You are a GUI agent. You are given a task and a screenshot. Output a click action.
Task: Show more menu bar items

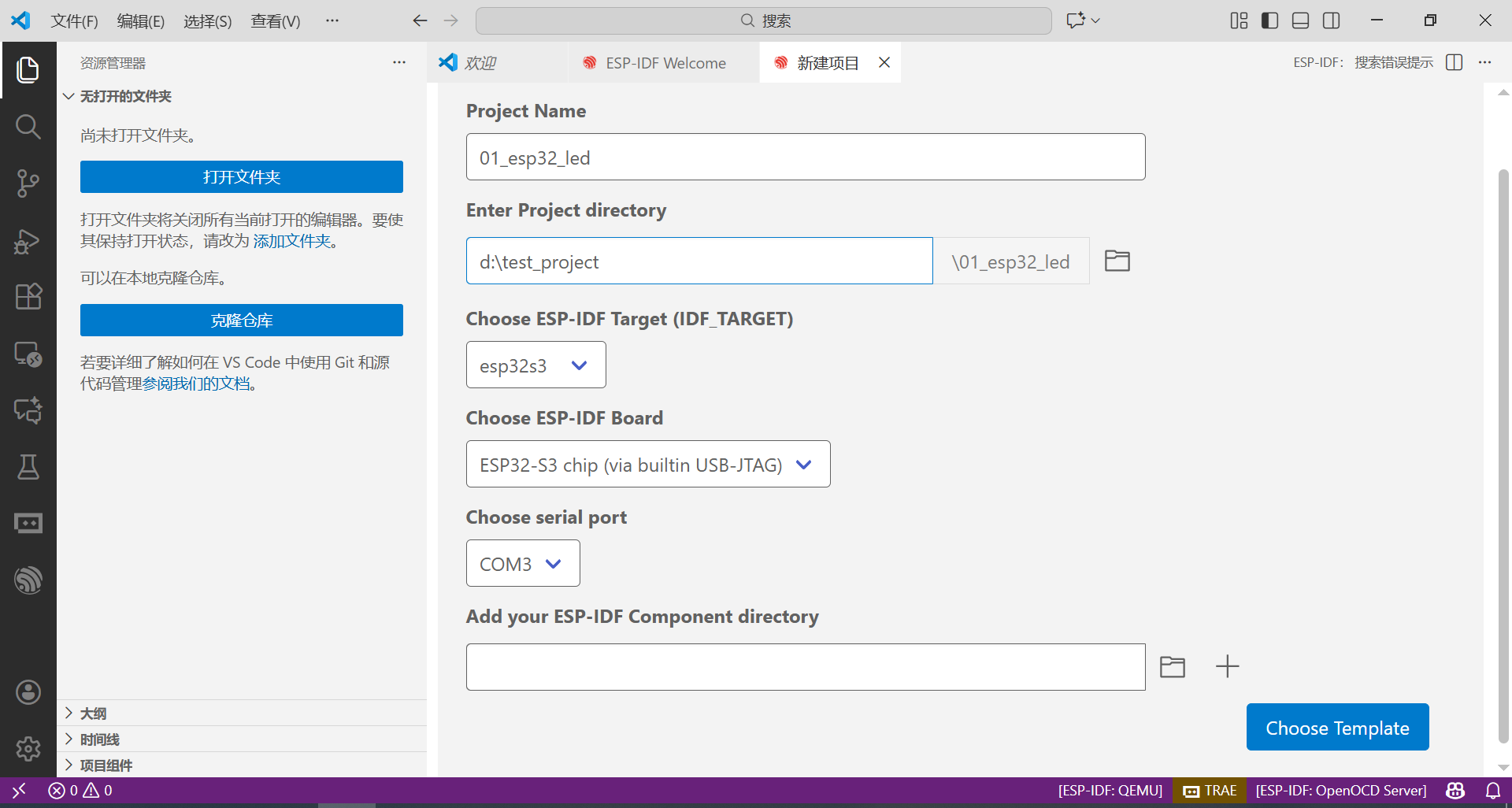332,20
